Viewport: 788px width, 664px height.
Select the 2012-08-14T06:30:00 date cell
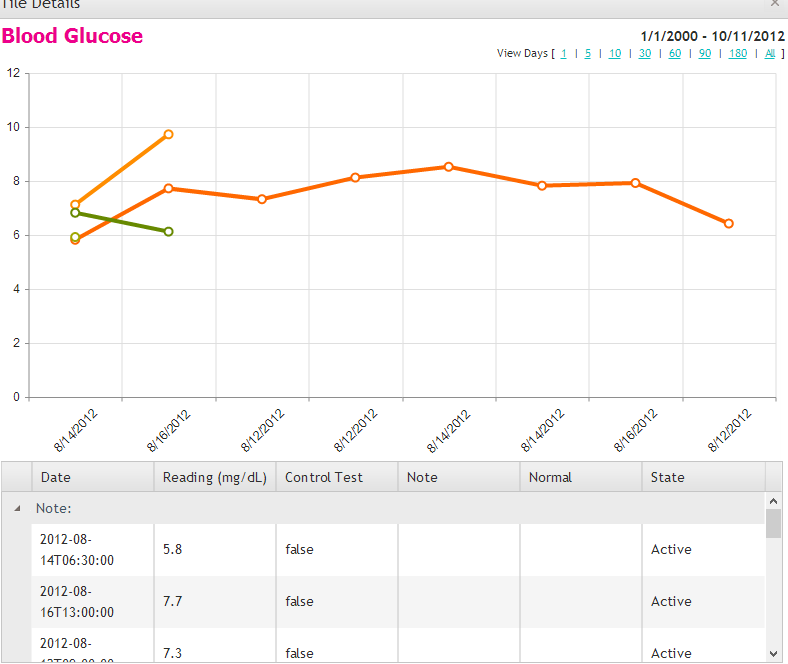(92, 549)
